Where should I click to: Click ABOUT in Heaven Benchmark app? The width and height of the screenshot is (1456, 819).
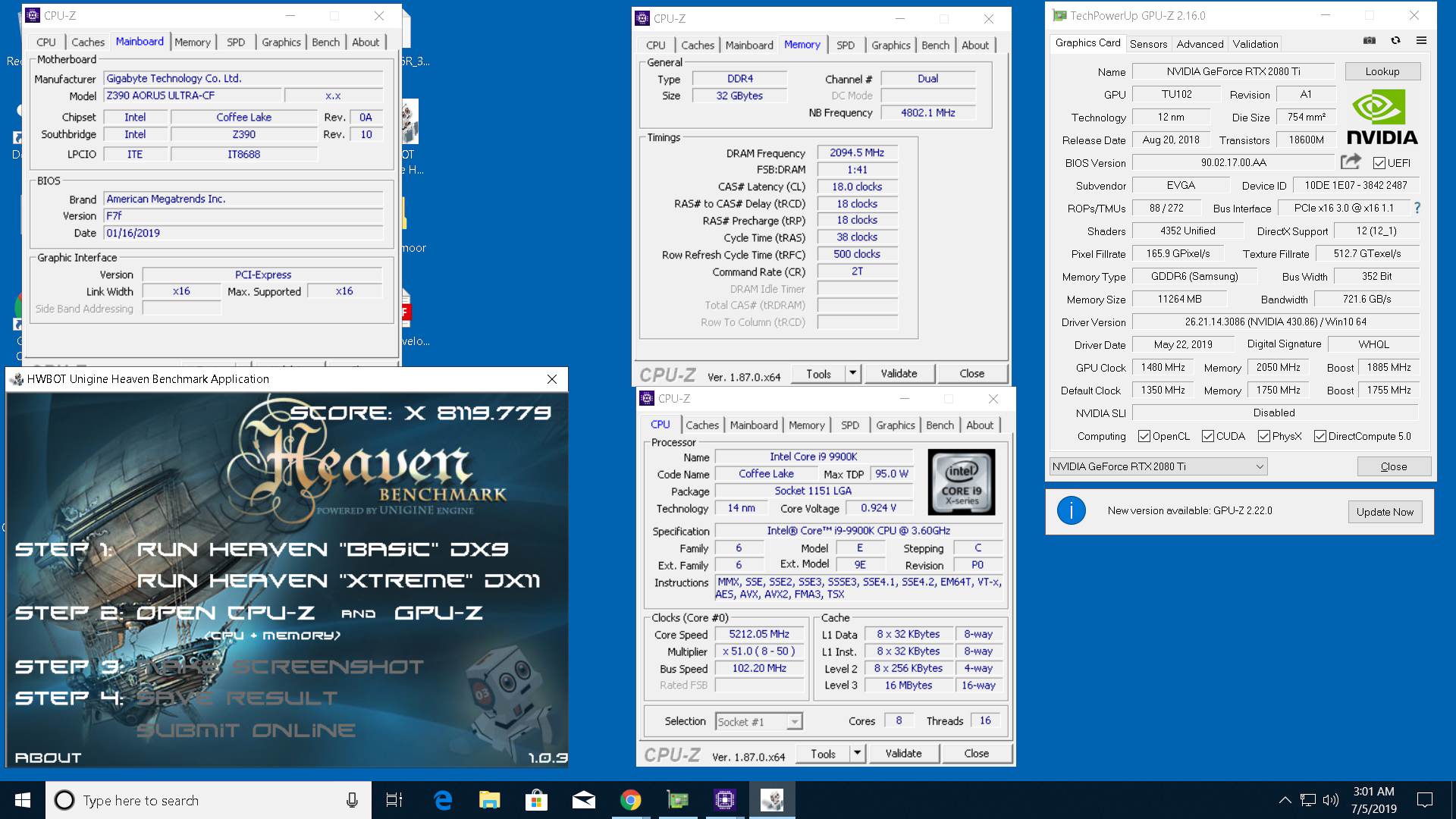[48, 758]
